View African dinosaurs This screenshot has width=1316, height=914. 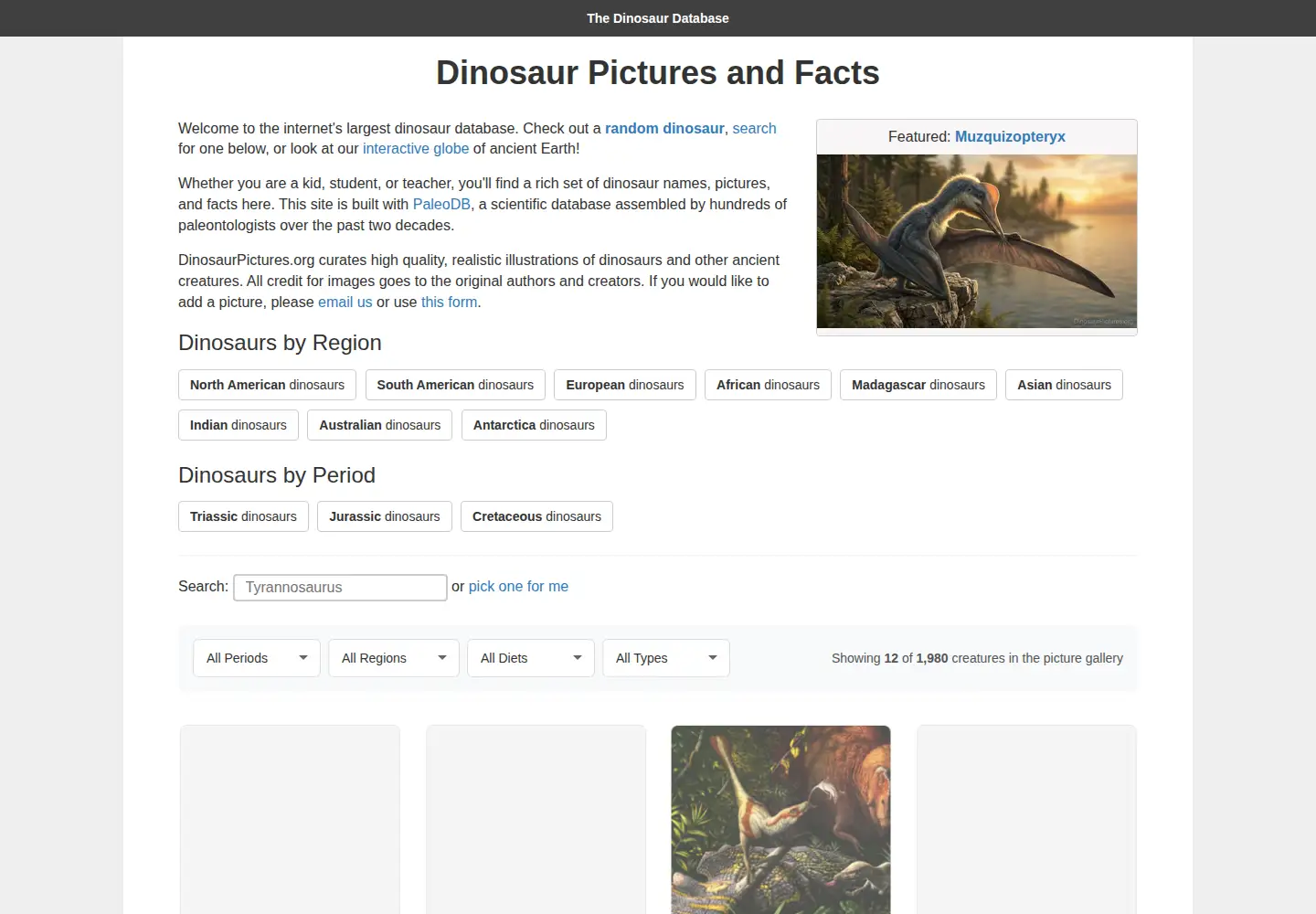click(768, 385)
